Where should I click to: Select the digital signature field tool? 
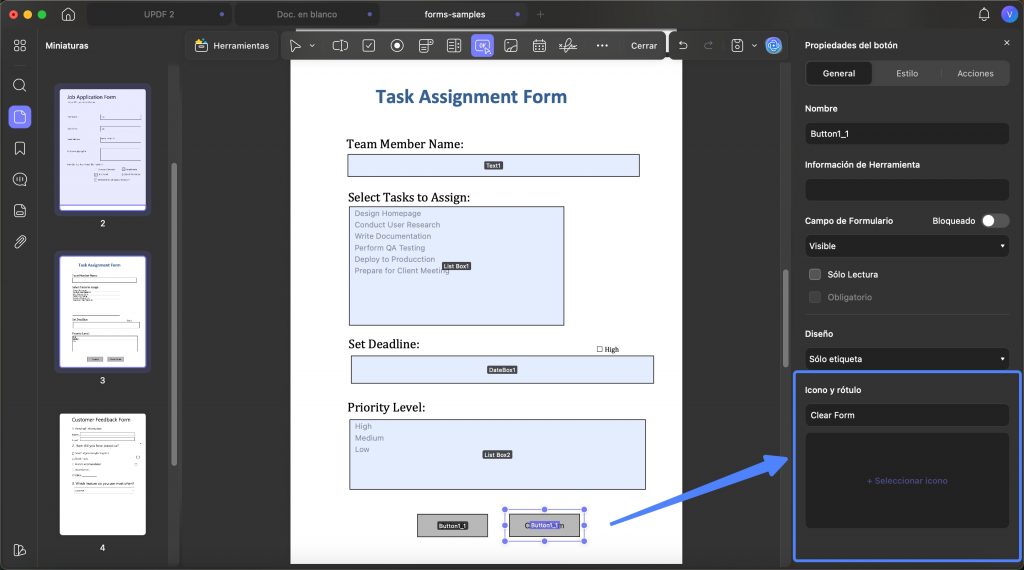[x=568, y=46]
